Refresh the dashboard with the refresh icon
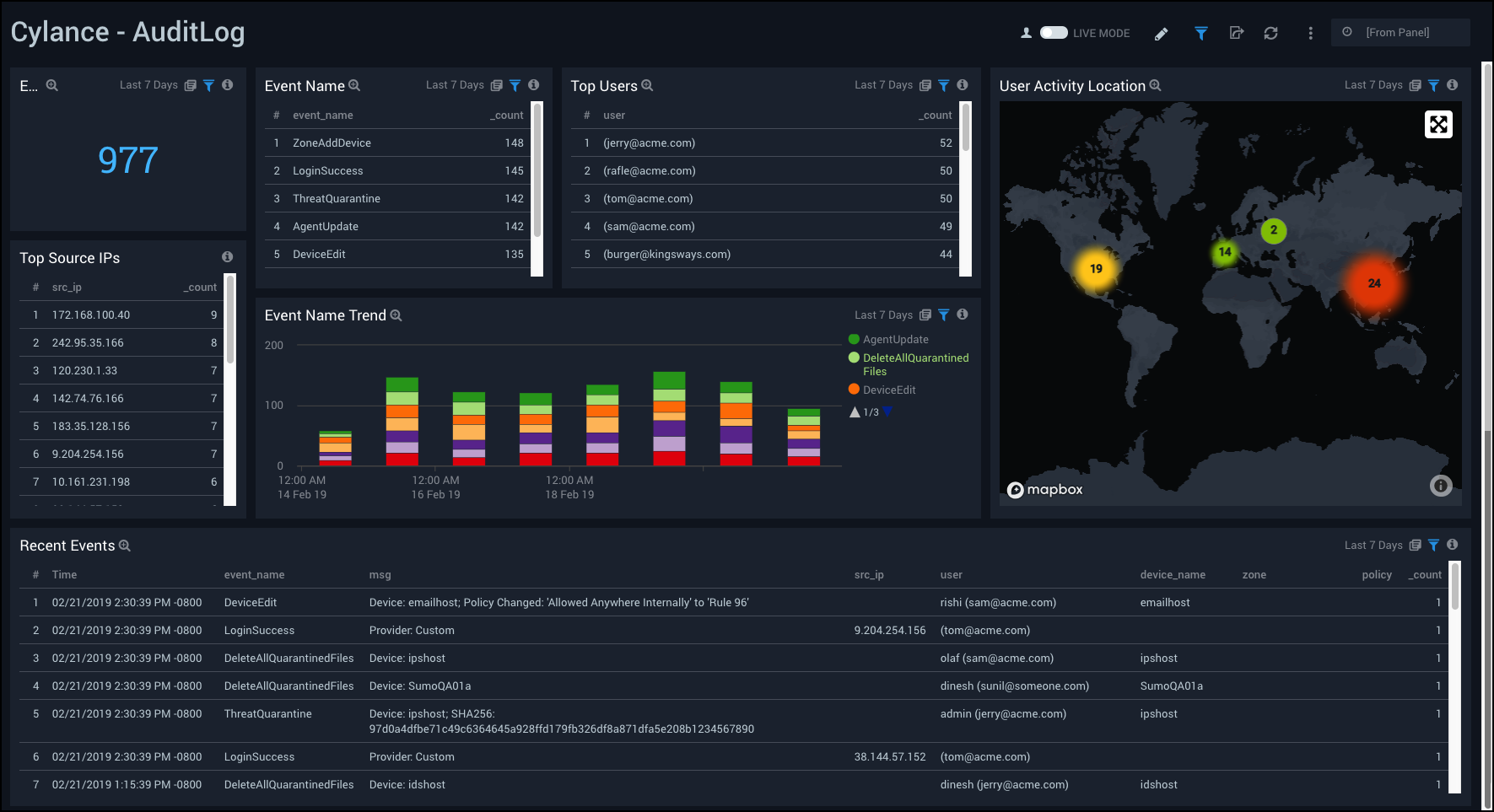The image size is (1494, 812). click(1270, 33)
